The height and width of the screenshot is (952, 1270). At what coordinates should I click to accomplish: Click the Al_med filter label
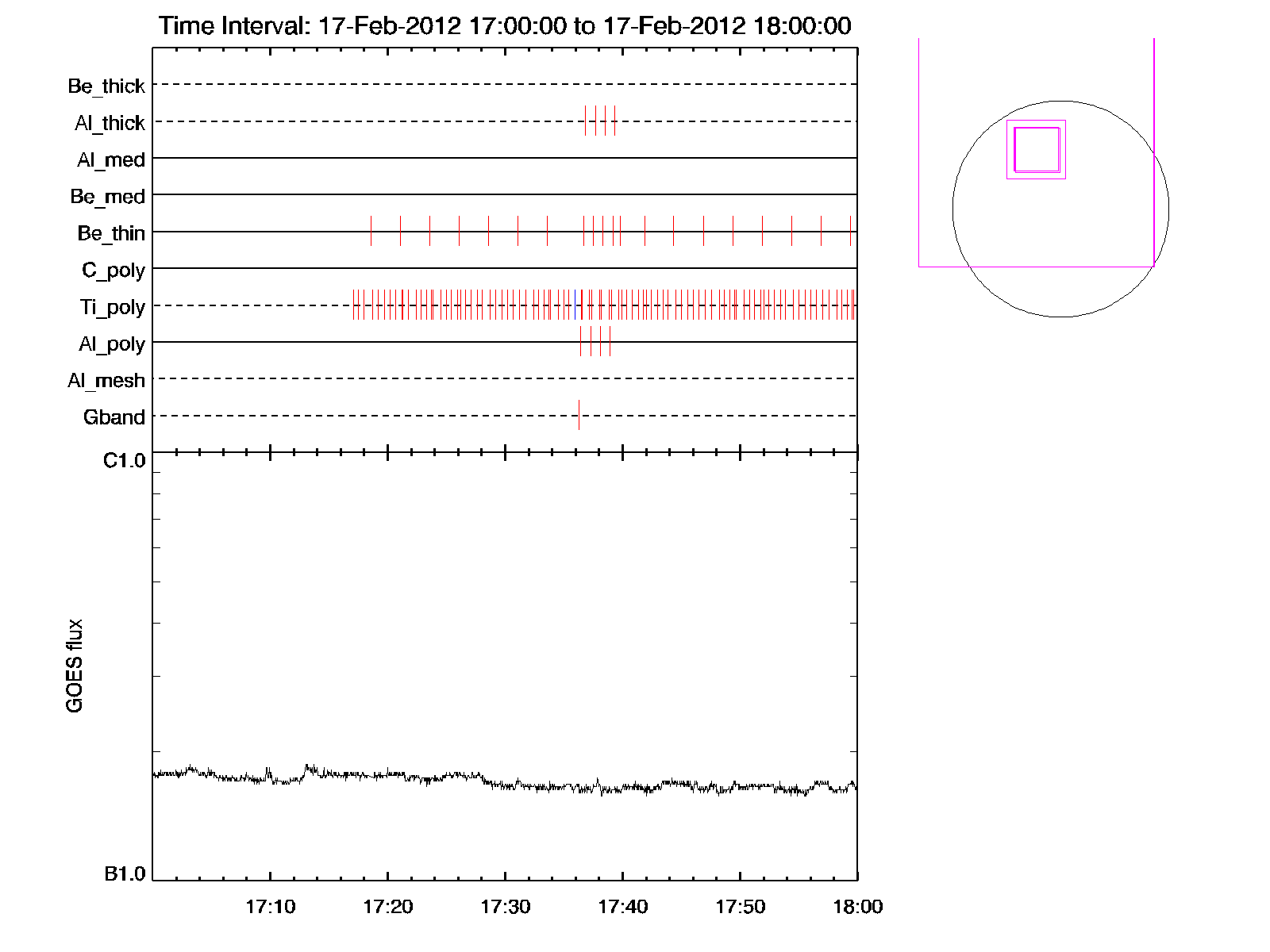(110, 159)
